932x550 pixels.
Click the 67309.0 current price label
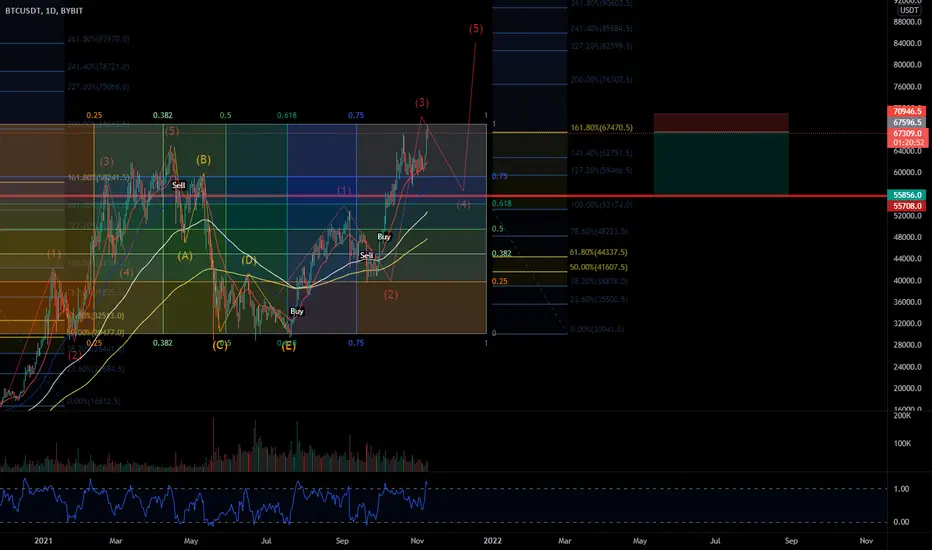(907, 134)
